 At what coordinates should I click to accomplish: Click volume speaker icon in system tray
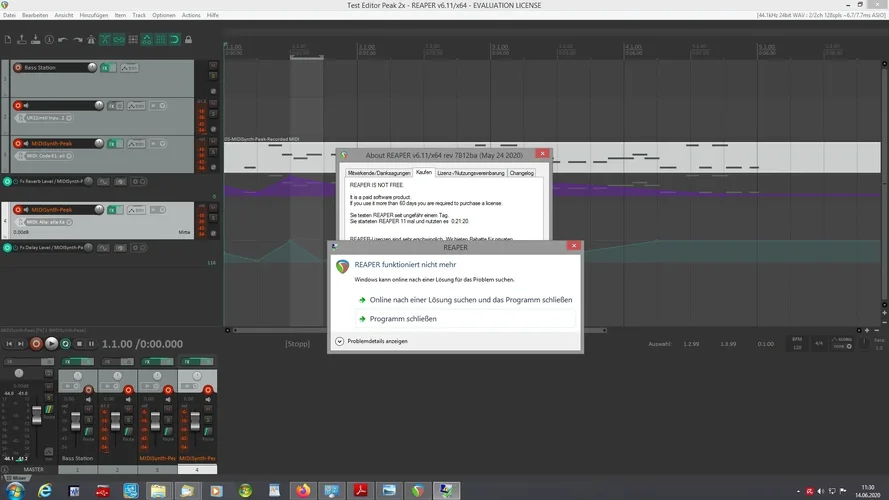pyautogui.click(x=820, y=491)
